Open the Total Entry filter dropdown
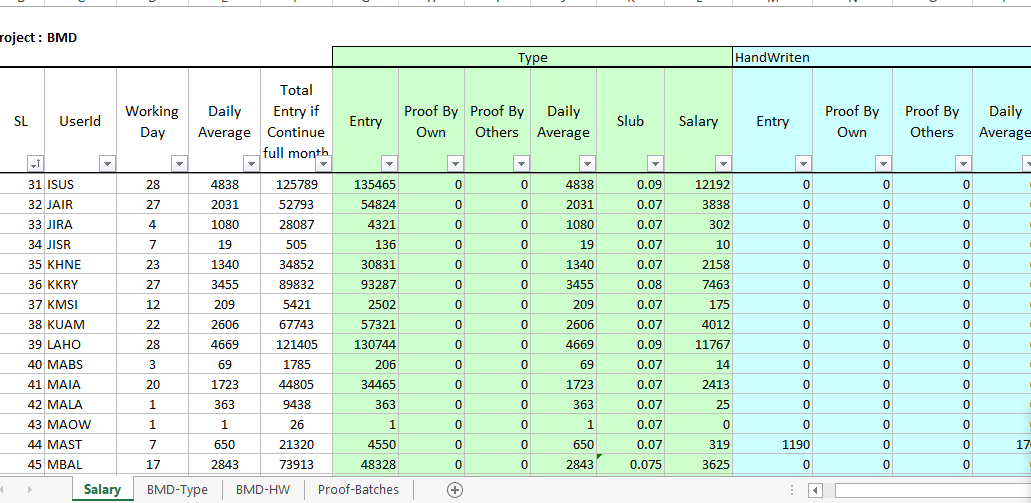The height and width of the screenshot is (503, 1031). 321,163
